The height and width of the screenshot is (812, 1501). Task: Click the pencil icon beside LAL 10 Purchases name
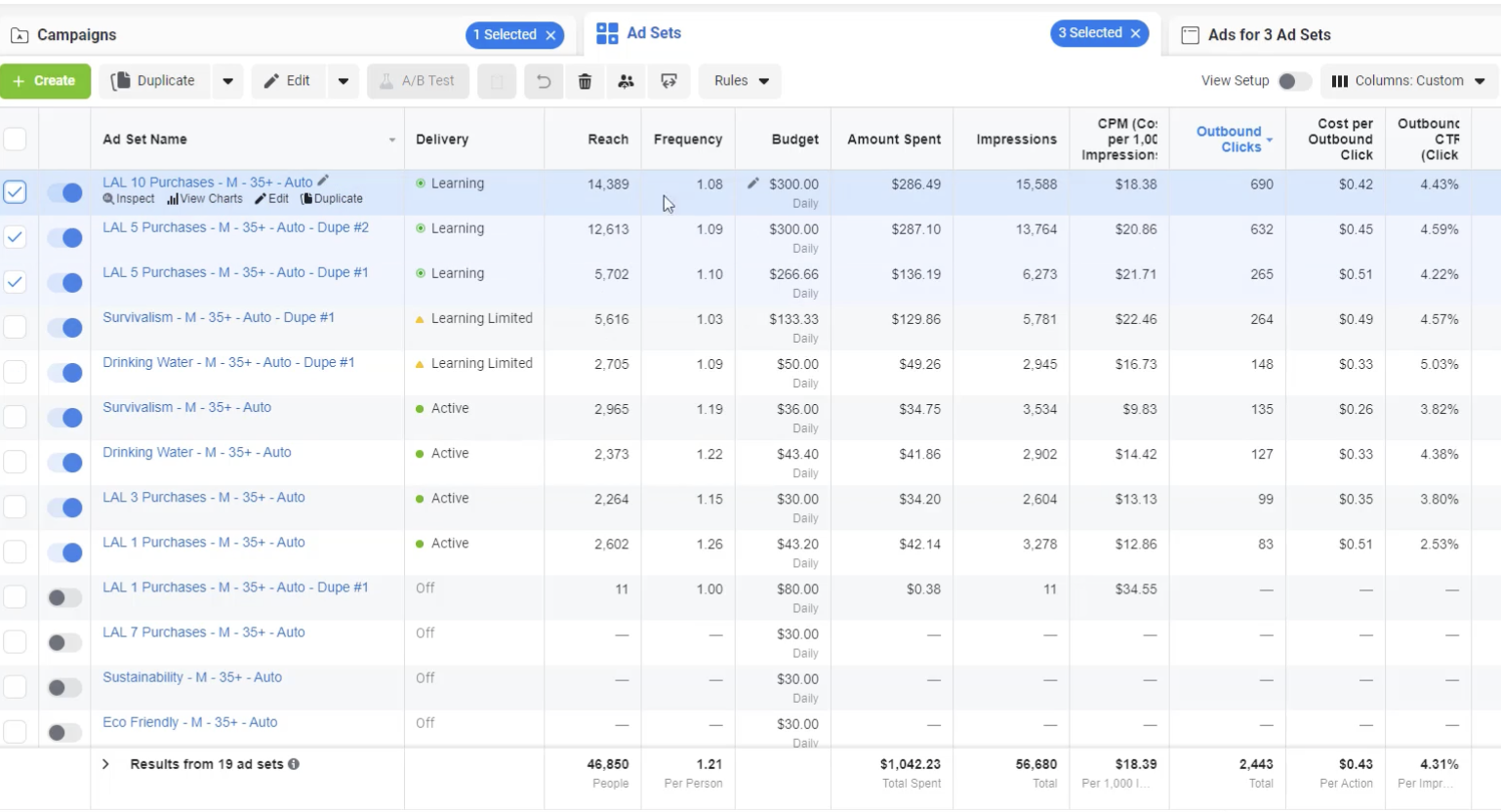(x=323, y=181)
